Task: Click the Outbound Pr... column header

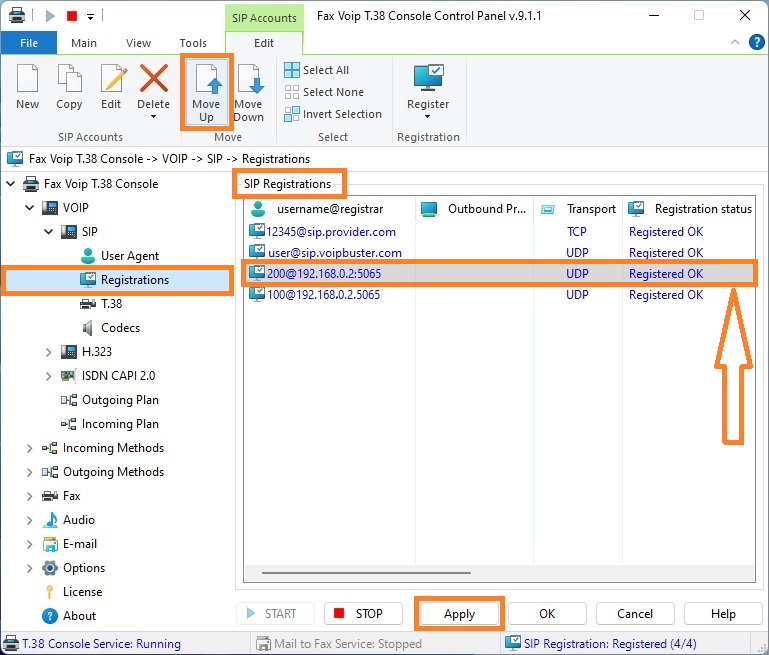Action: click(x=474, y=209)
